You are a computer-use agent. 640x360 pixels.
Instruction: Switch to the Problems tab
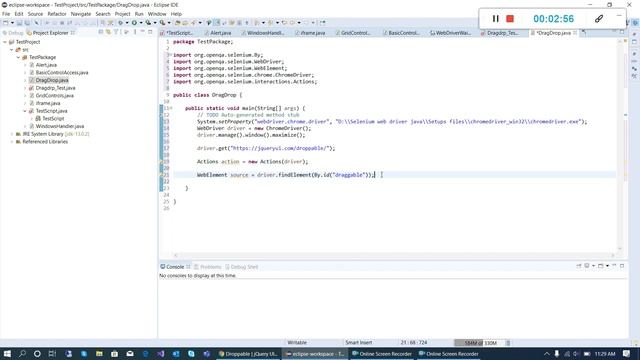[x=207, y=267]
